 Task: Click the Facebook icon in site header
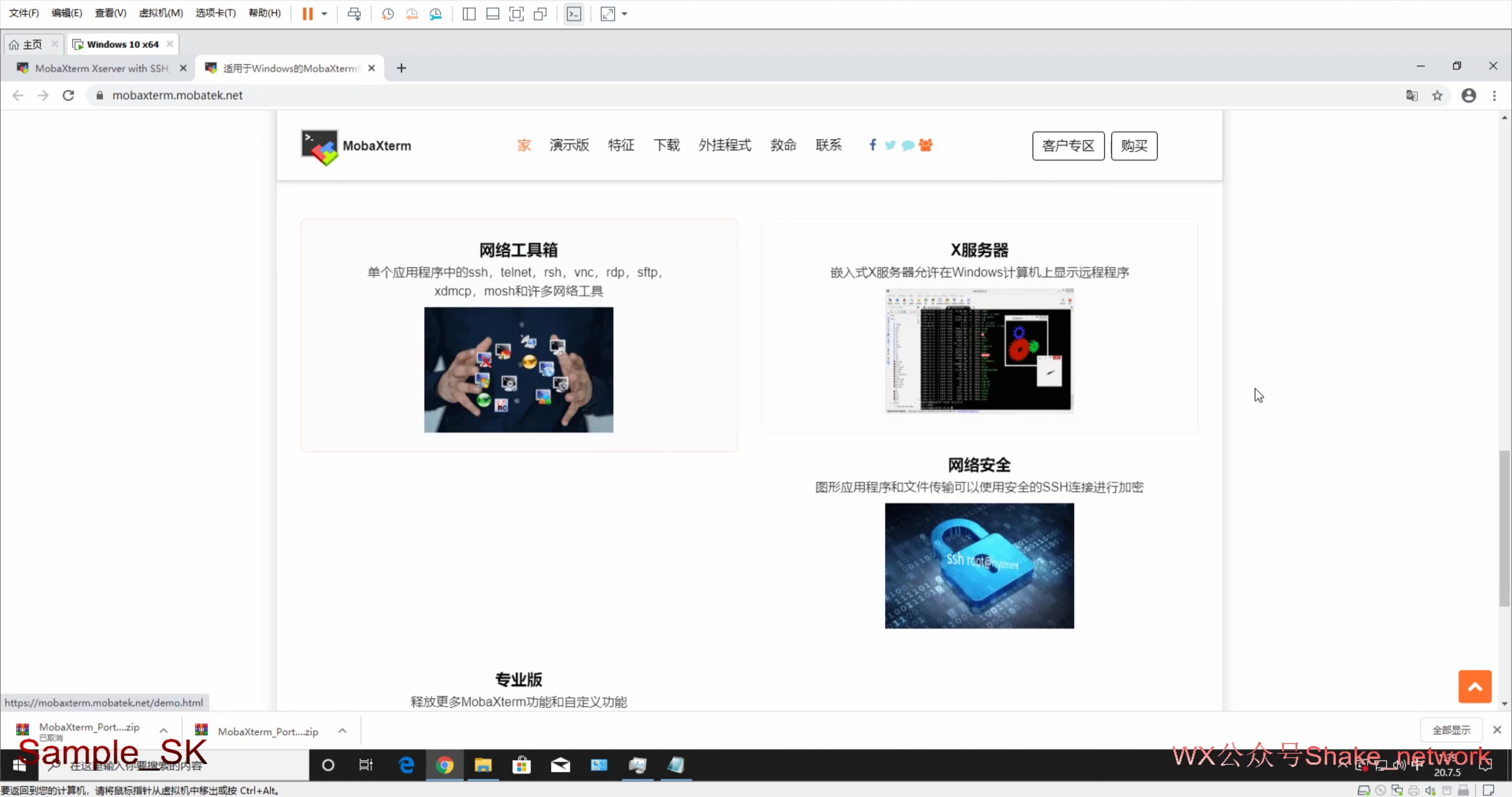click(873, 145)
